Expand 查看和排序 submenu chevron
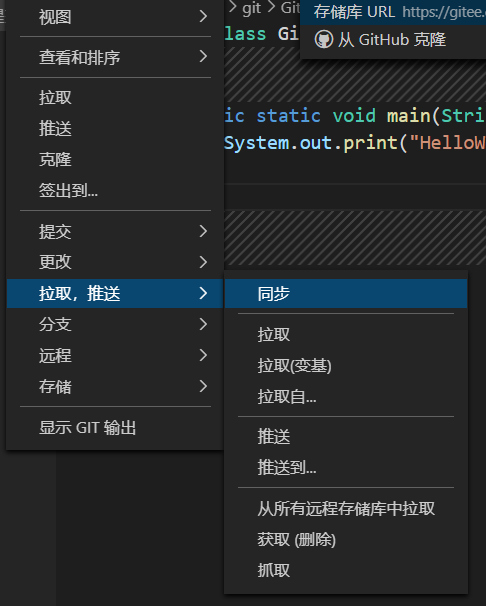The height and width of the screenshot is (606, 486). (x=203, y=57)
